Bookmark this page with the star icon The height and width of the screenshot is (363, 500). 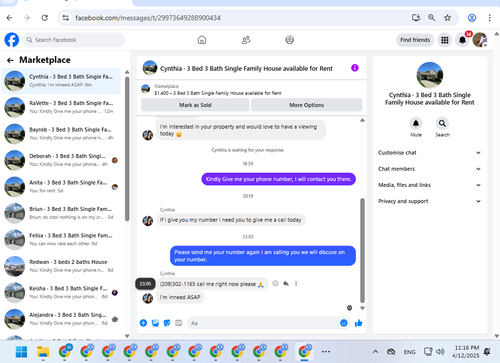click(x=447, y=18)
